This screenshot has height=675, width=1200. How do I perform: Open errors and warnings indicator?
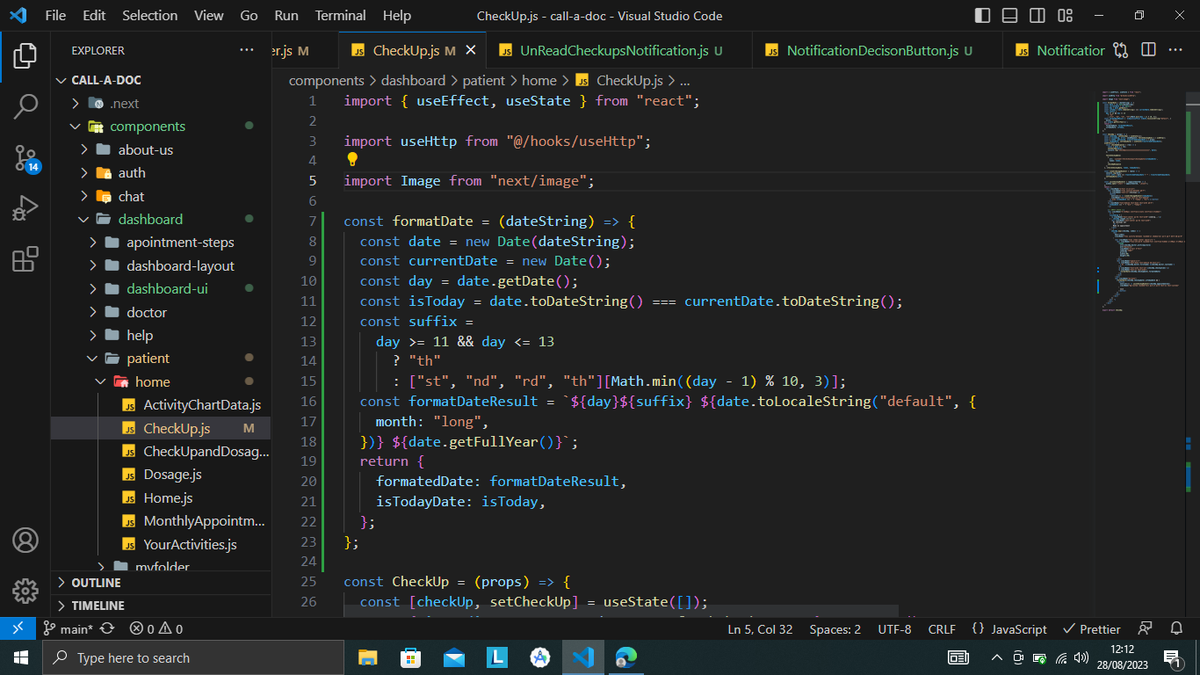pyautogui.click(x=156, y=629)
